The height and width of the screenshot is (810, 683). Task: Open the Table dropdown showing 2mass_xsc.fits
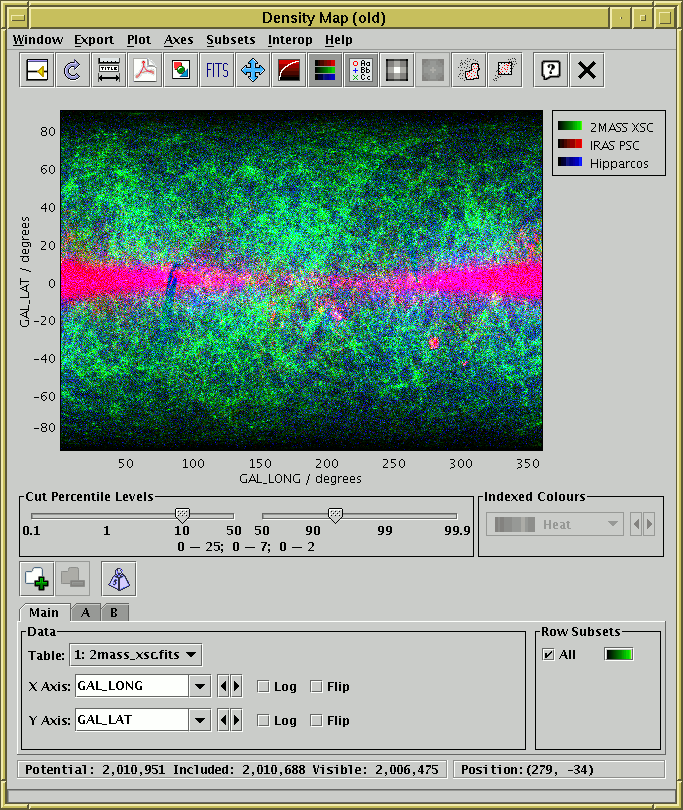click(x=136, y=655)
